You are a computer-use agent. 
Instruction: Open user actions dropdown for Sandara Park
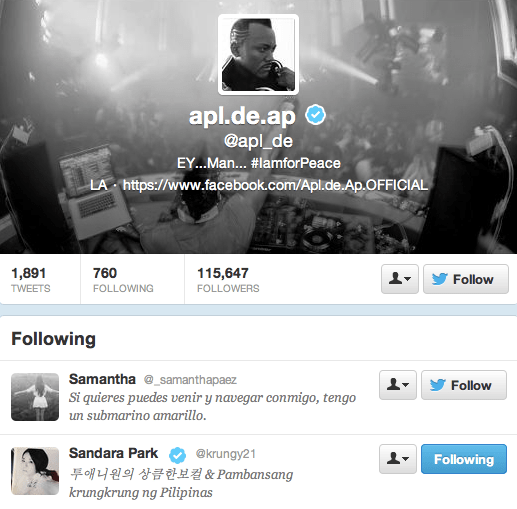coord(398,459)
